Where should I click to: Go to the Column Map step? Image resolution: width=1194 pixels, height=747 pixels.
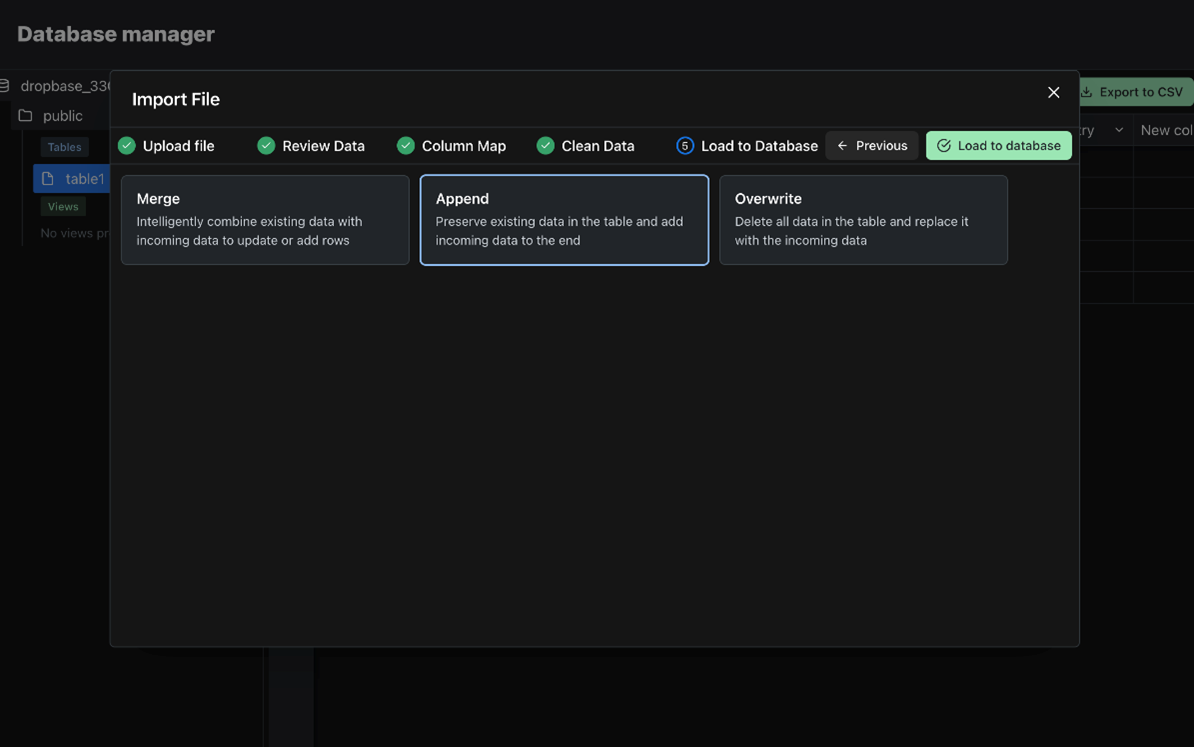463,146
